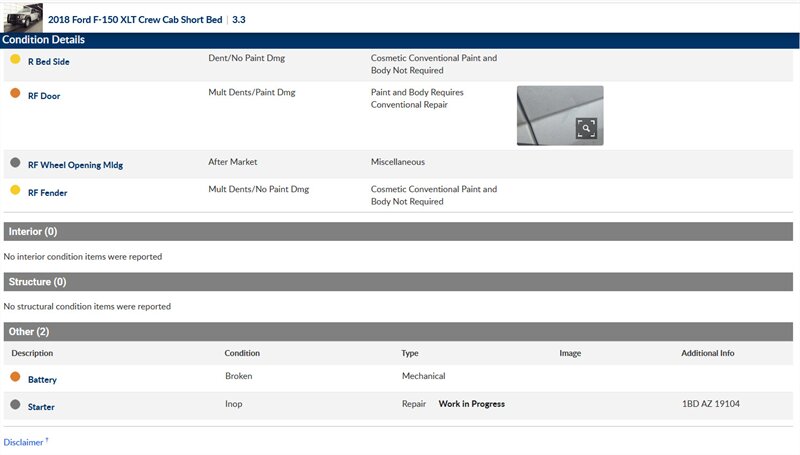Select the RF Fender condition item
This screenshot has height=455, width=800.
click(47, 193)
